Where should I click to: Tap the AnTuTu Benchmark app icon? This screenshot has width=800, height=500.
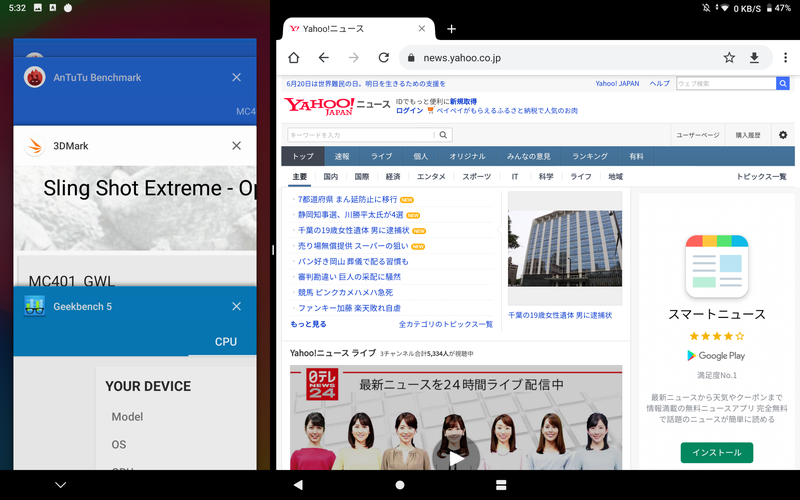[x=35, y=77]
